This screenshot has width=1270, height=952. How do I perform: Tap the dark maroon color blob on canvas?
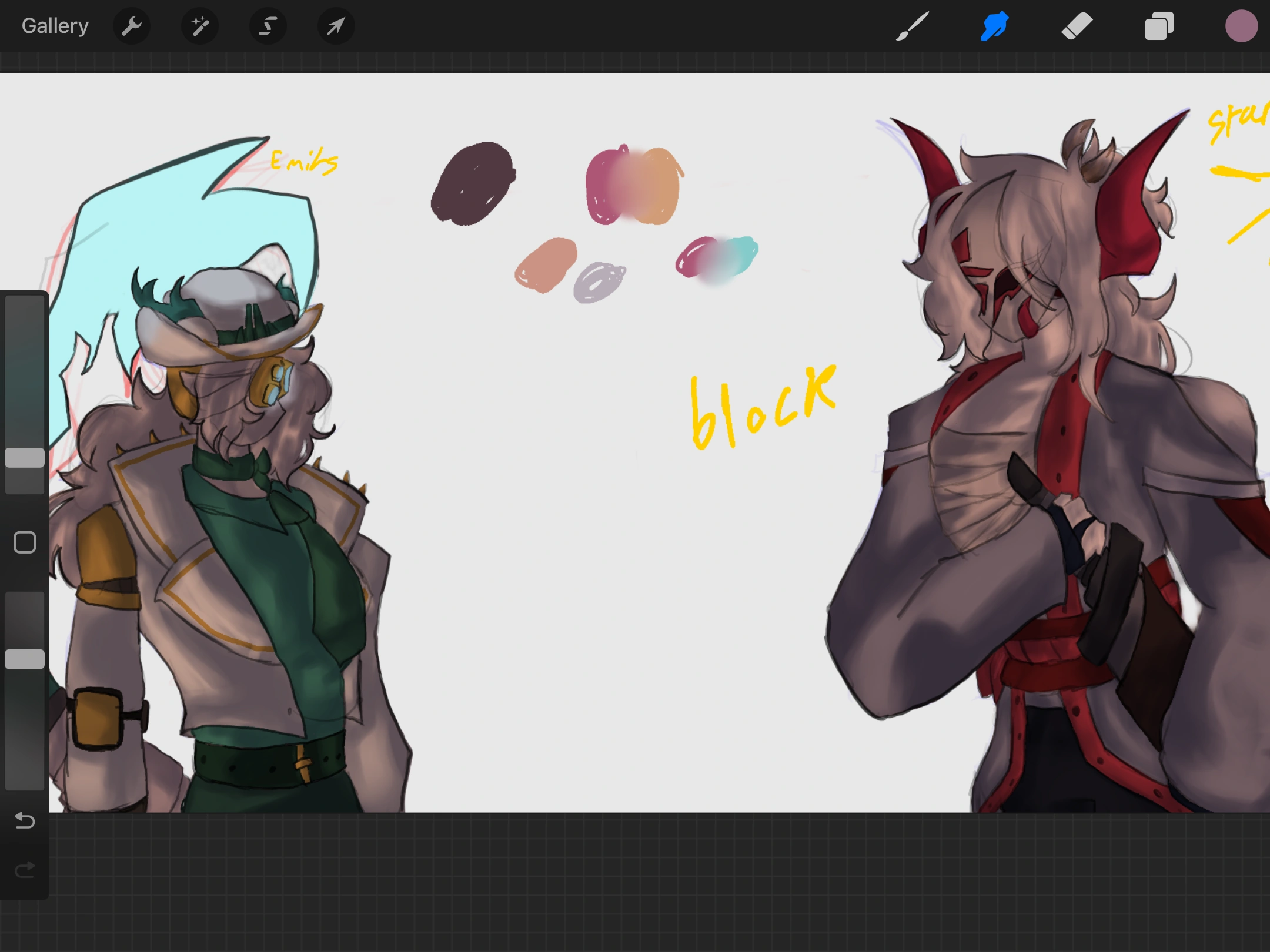[473, 183]
